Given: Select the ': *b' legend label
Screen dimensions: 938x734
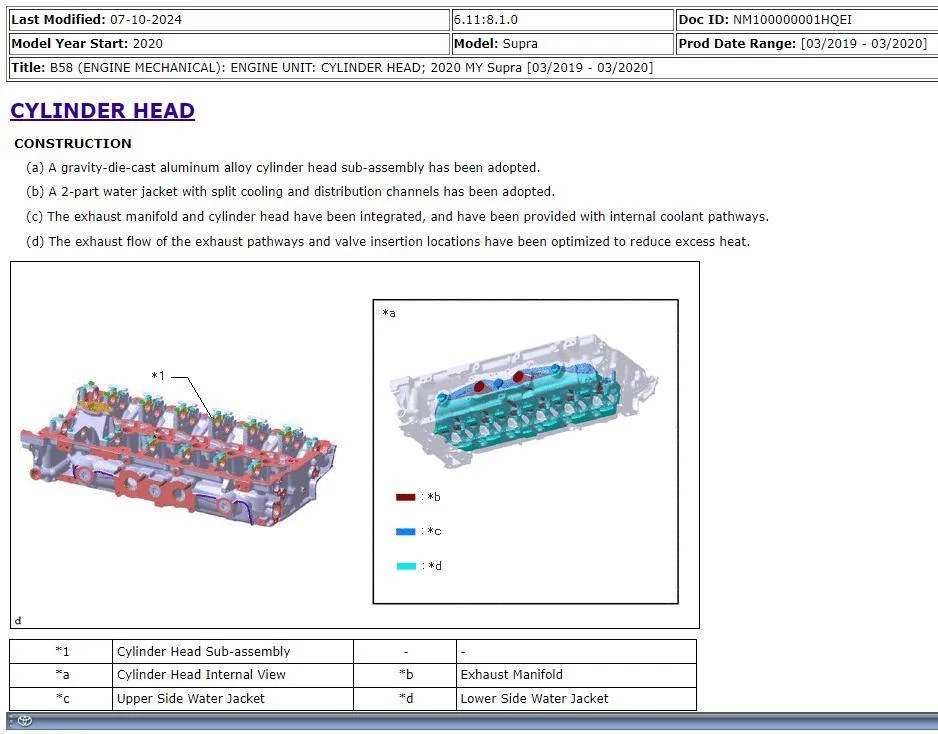Looking at the screenshot, I should (x=431, y=497).
